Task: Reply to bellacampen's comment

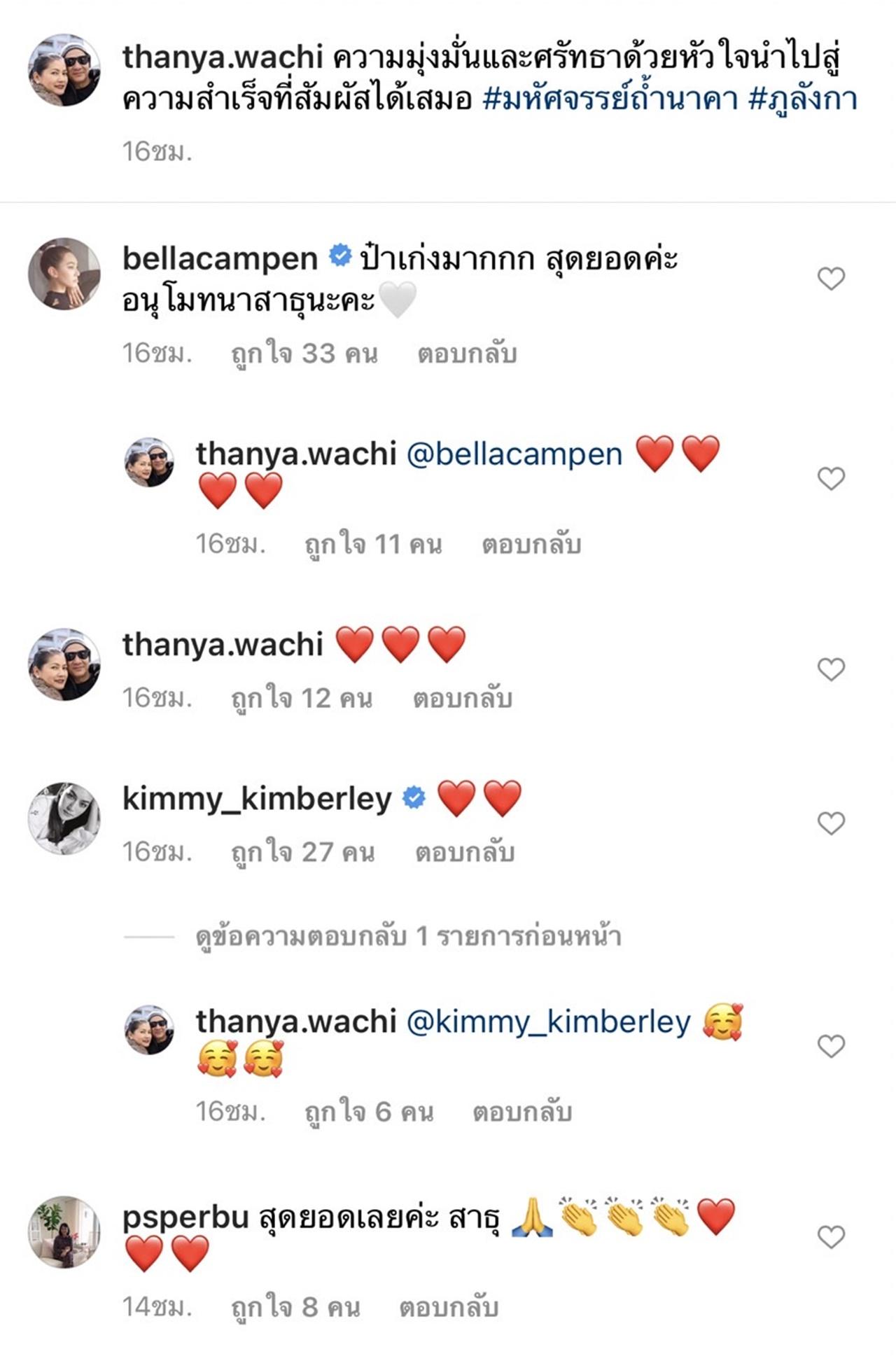Action: click(467, 354)
